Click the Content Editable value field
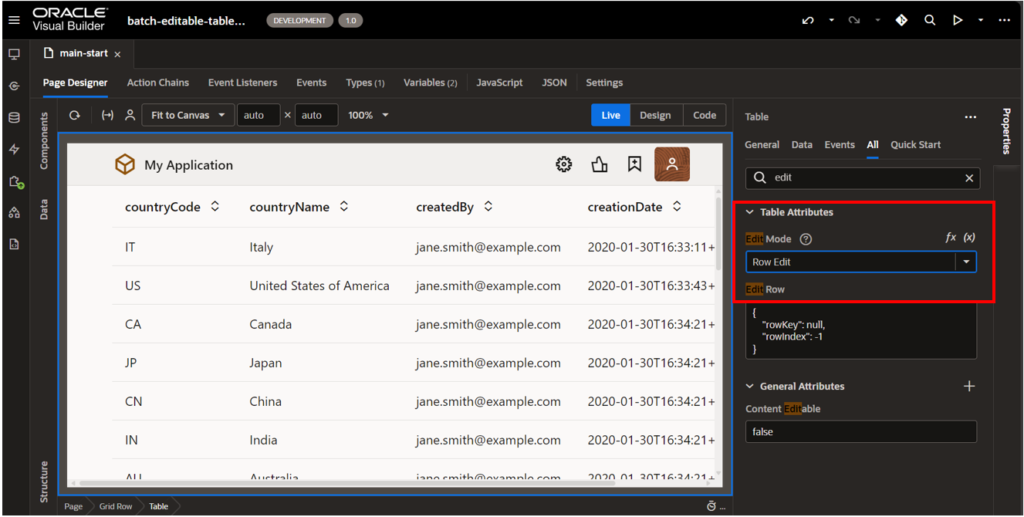1024x517 pixels. point(860,432)
